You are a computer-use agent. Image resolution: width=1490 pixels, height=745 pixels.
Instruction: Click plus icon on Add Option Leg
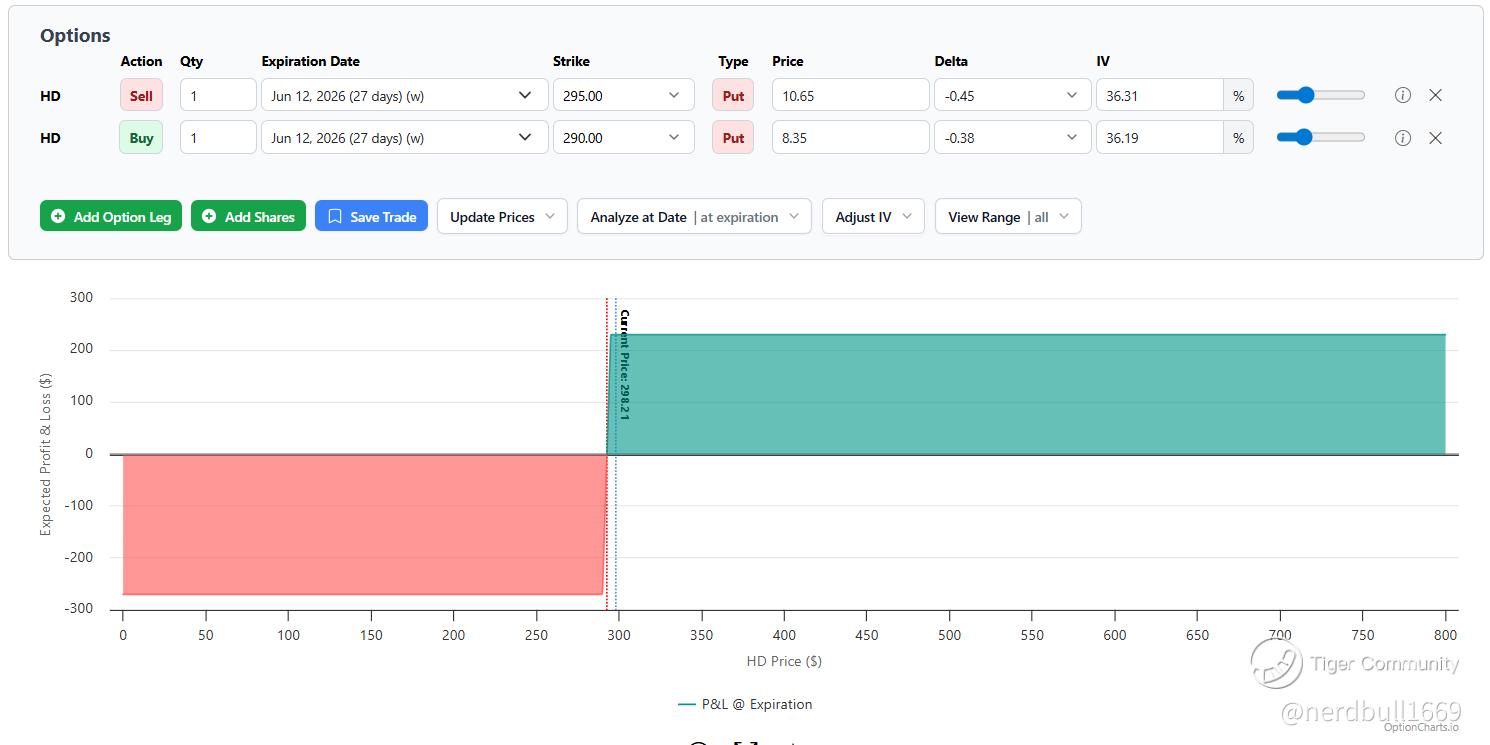click(x=58, y=216)
